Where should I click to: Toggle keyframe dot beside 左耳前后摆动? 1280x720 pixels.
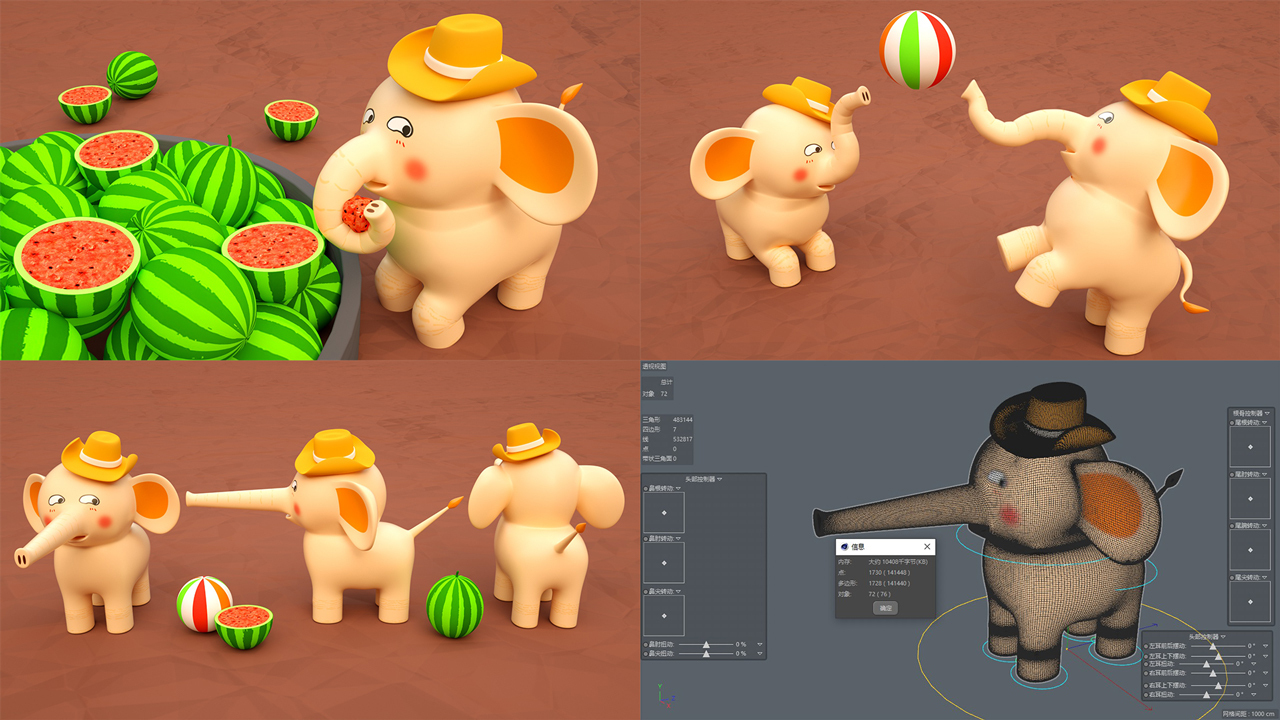(1146, 646)
